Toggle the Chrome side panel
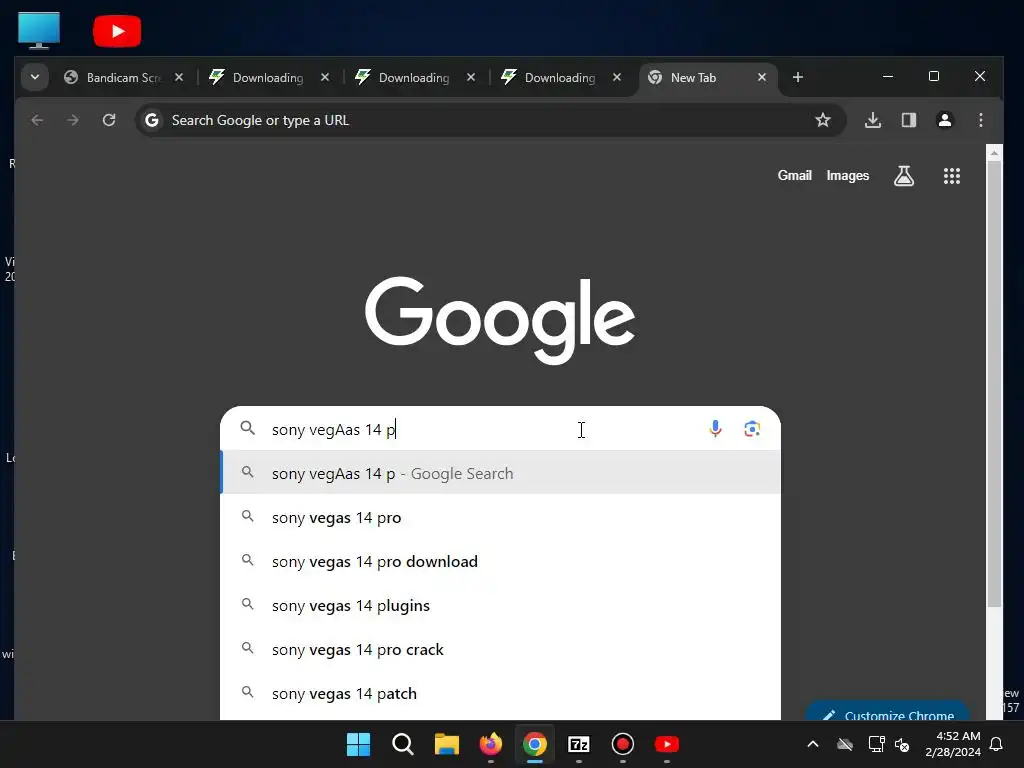The width and height of the screenshot is (1024, 768). pos(909,120)
